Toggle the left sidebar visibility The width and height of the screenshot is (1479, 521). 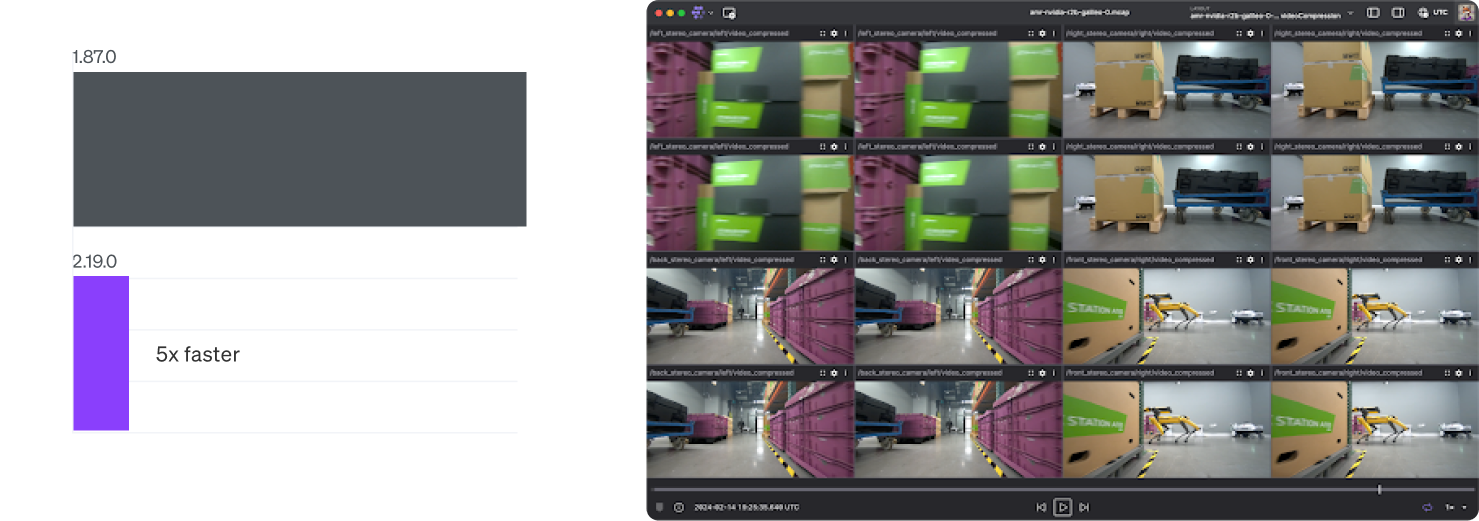point(1373,13)
